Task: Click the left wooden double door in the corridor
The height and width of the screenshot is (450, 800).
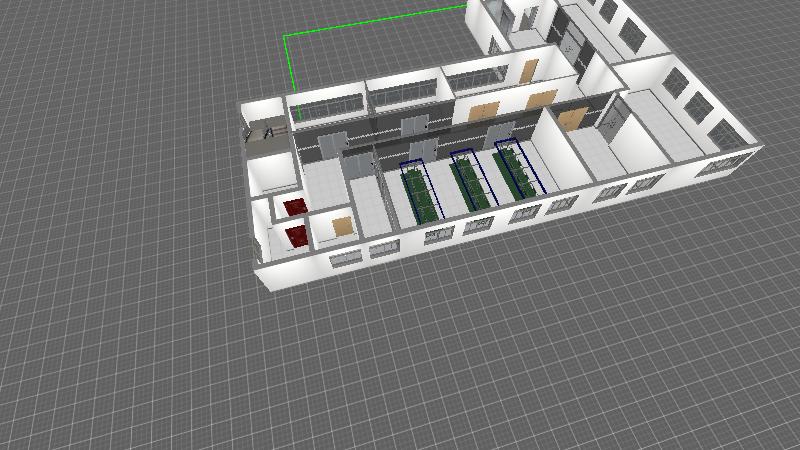Action: click(x=484, y=110)
